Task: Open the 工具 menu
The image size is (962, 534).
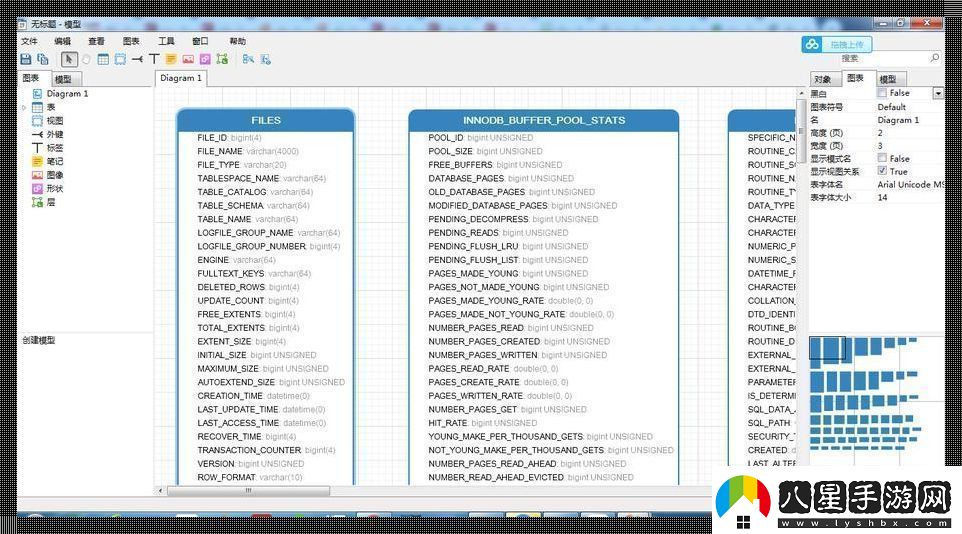Action: (x=166, y=41)
